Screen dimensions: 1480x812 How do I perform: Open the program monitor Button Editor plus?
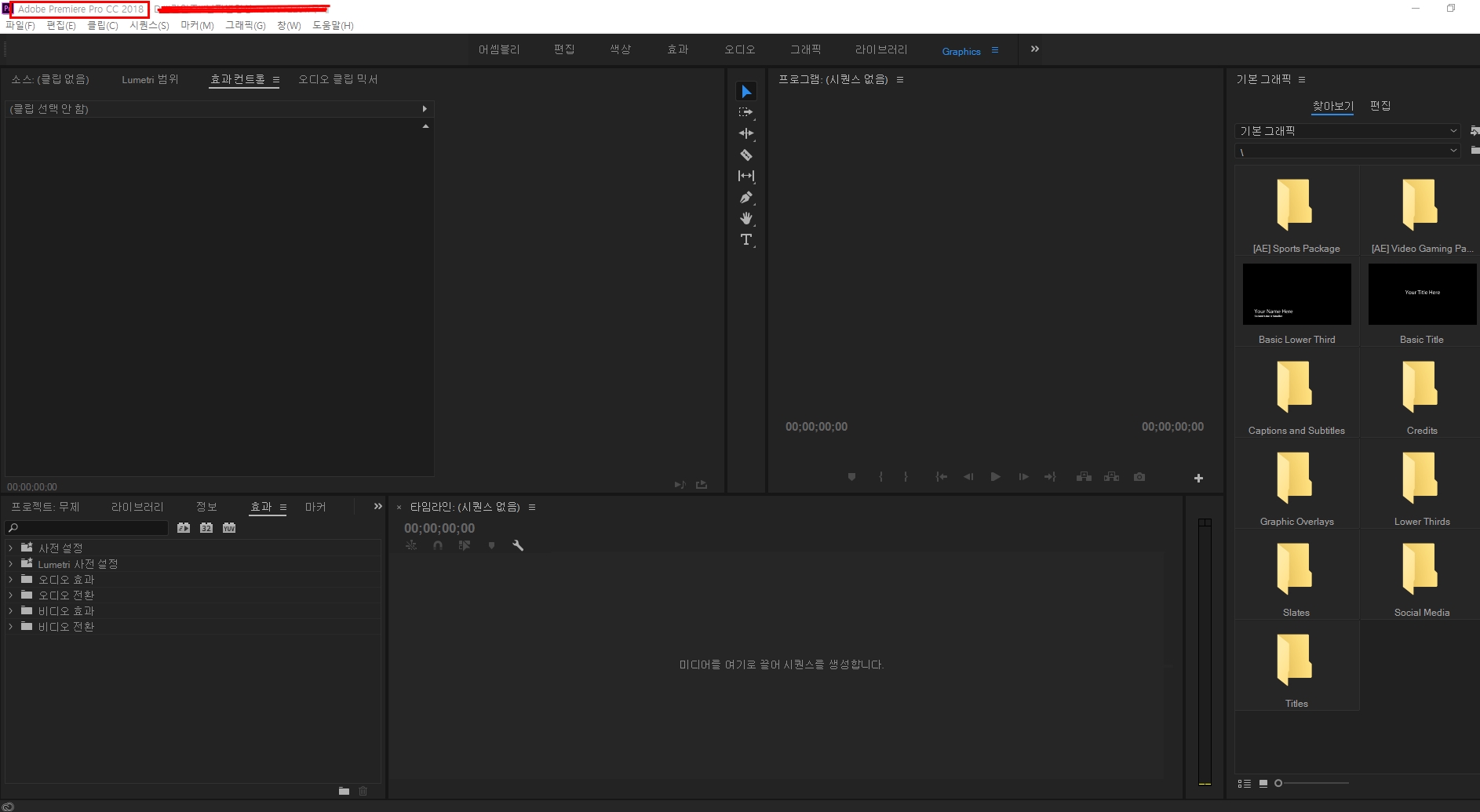tap(1198, 478)
